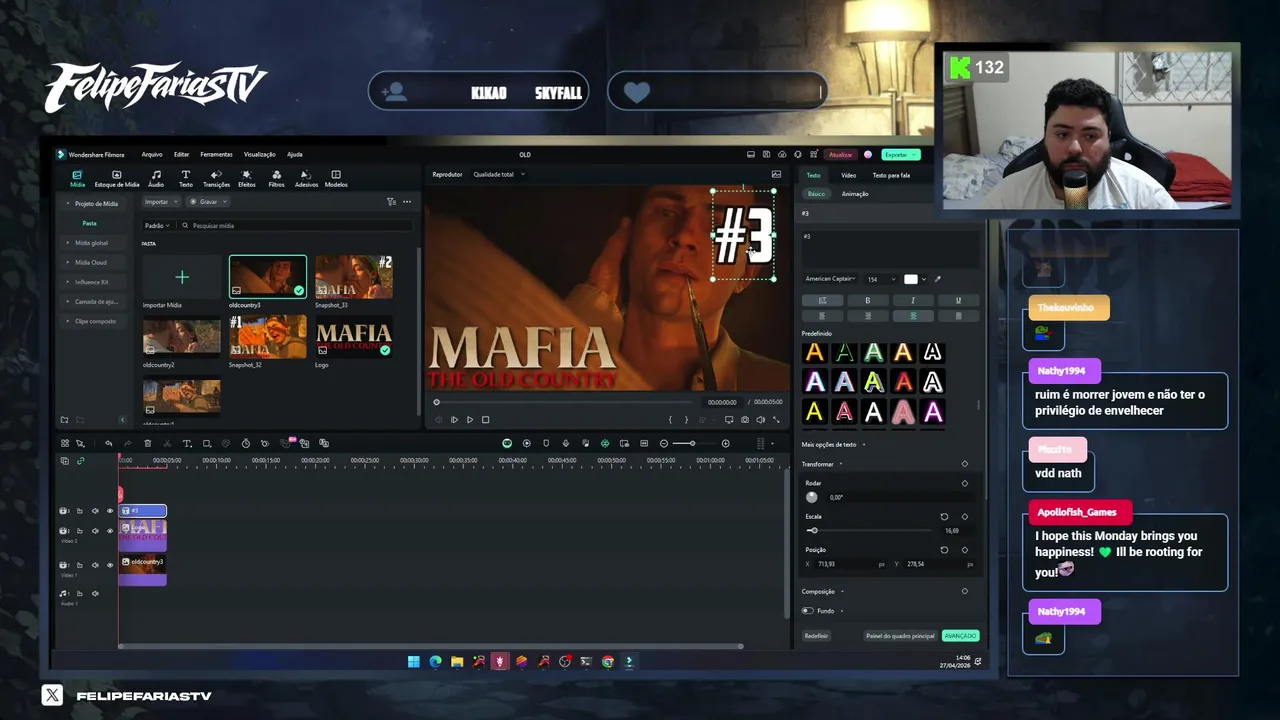Open the Modelos templates library
Viewport: 1280px width, 720px height.
336,179
